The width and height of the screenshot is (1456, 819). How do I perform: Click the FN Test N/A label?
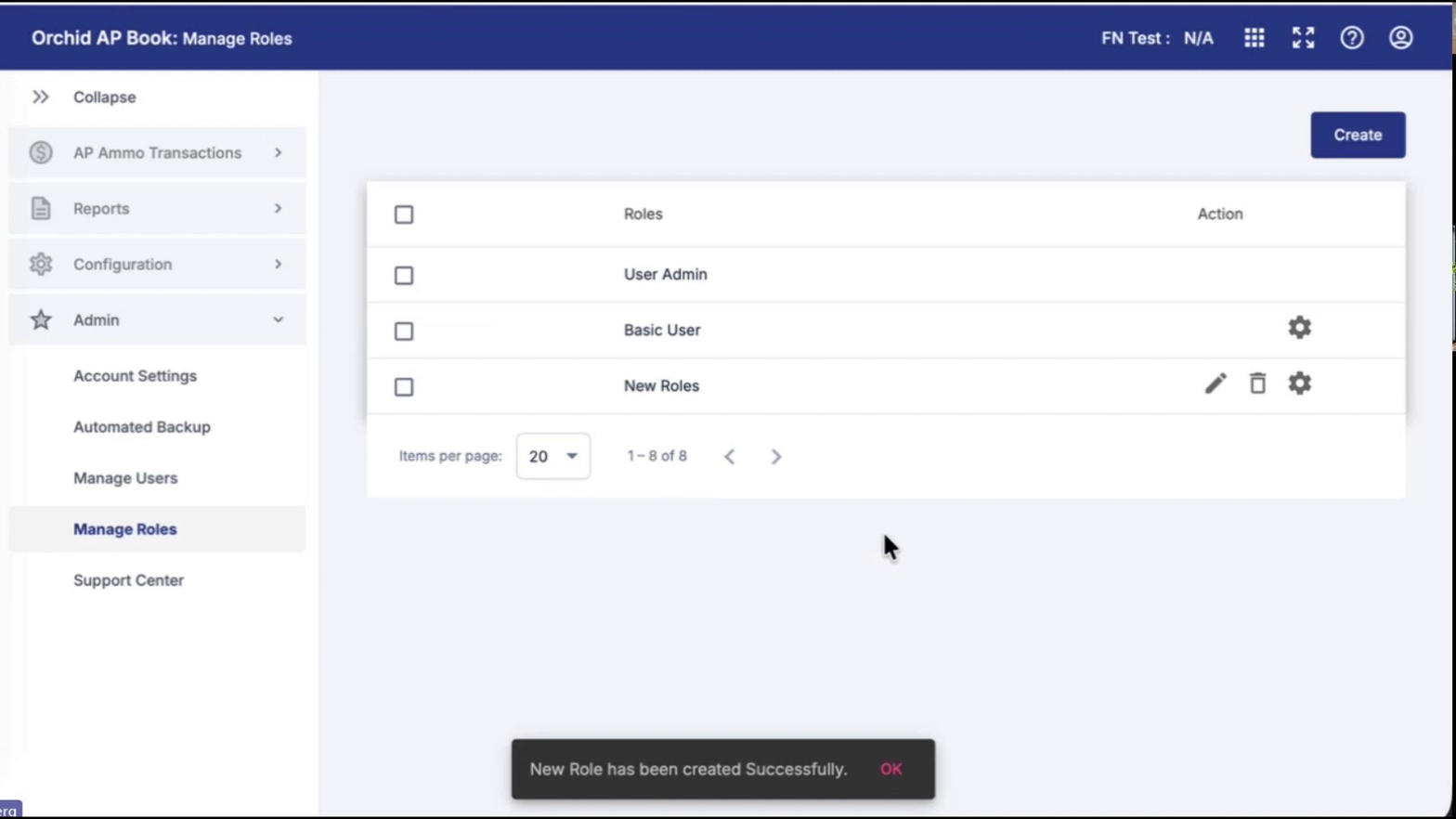pyautogui.click(x=1157, y=38)
